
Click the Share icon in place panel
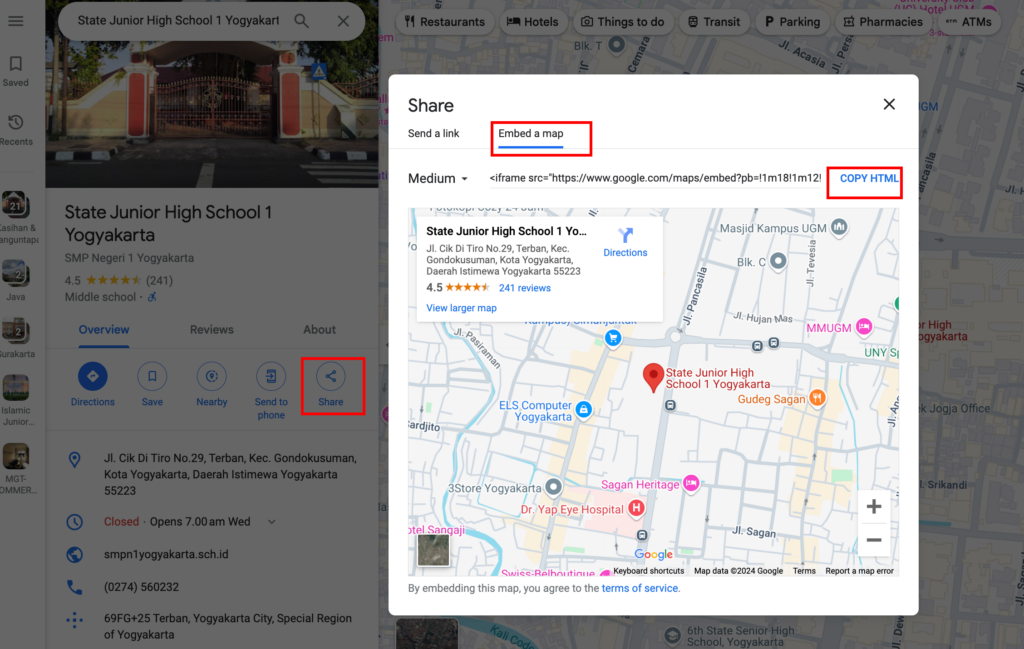coord(330,376)
